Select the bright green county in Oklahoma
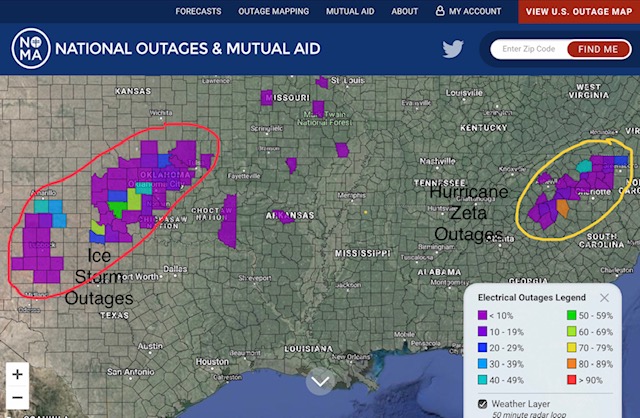Image resolution: width=640 pixels, height=418 pixels. 117,209
